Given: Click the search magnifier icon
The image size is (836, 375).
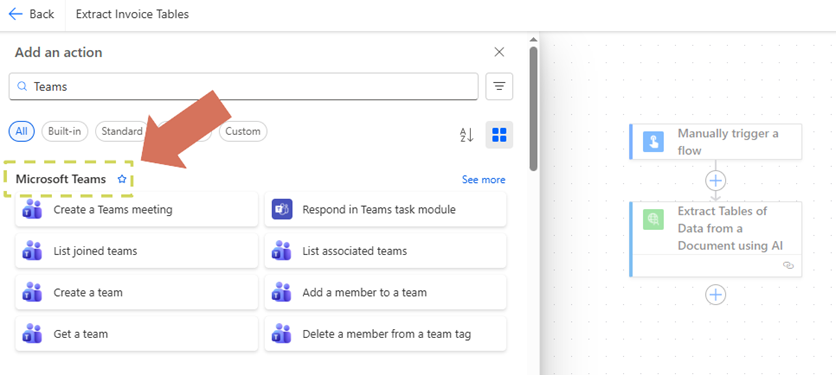Looking at the screenshot, I should [22, 86].
